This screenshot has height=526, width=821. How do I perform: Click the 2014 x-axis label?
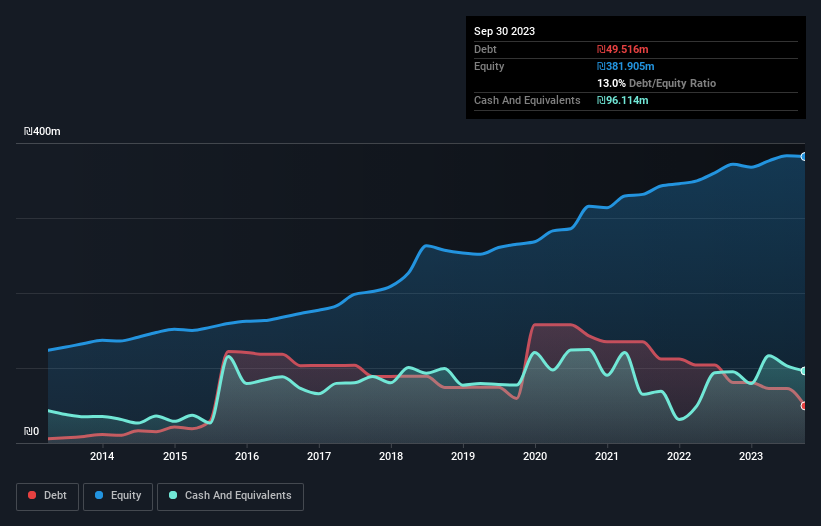pyautogui.click(x=102, y=456)
